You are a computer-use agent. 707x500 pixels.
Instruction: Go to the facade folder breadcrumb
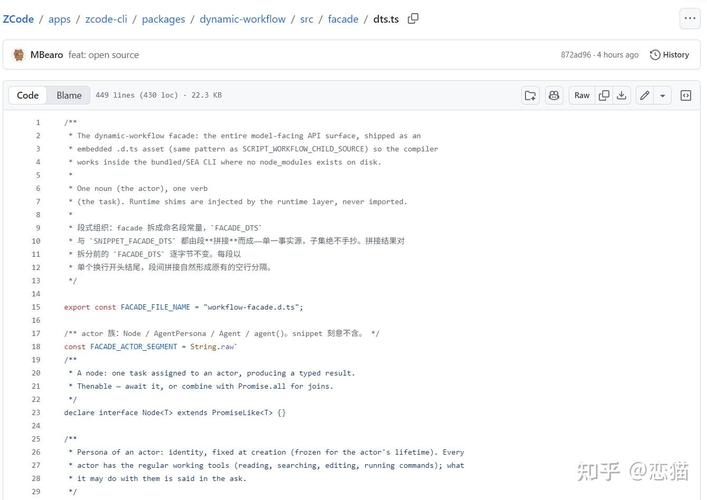(343, 19)
